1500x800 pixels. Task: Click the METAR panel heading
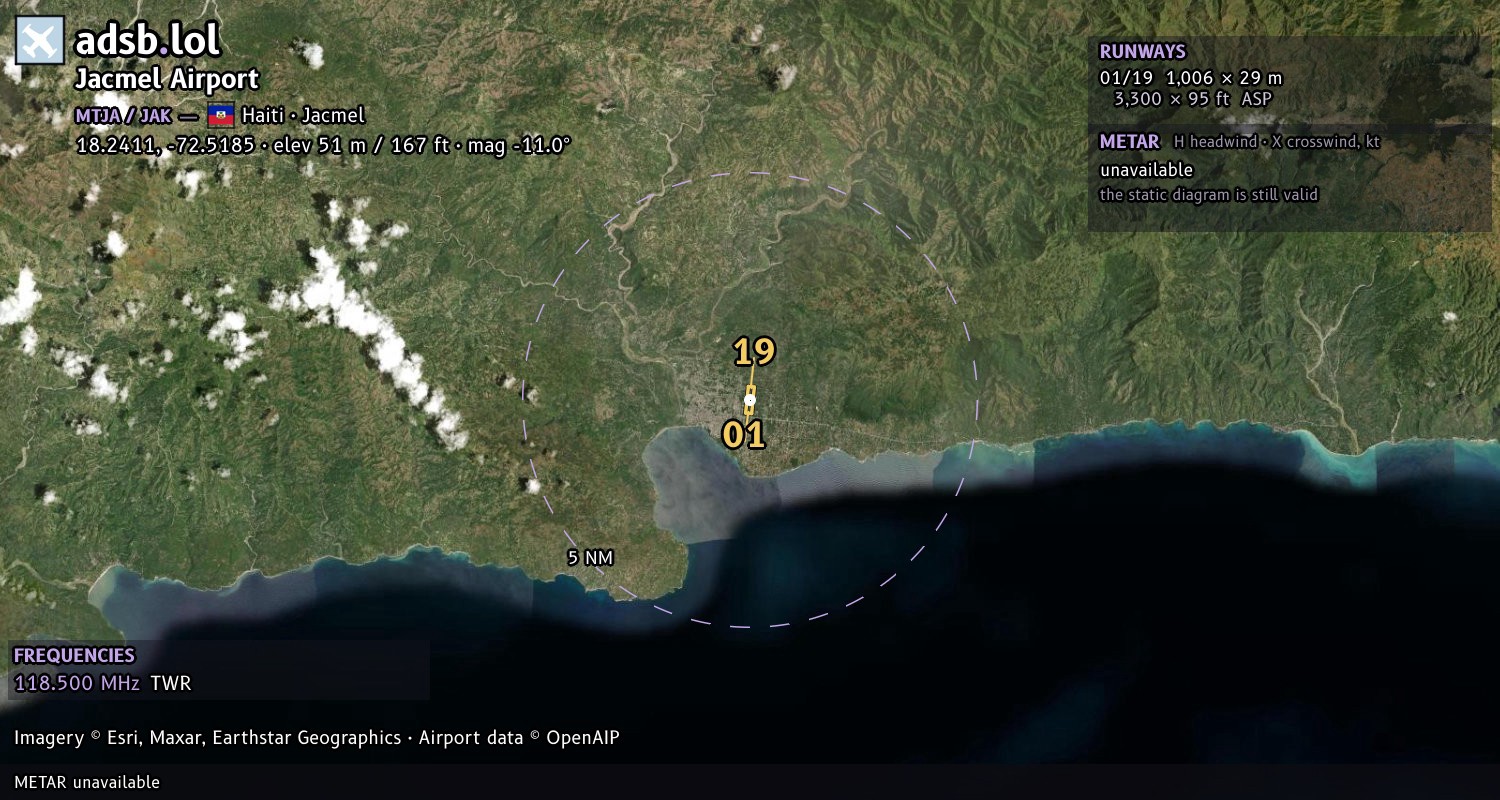tap(1129, 142)
